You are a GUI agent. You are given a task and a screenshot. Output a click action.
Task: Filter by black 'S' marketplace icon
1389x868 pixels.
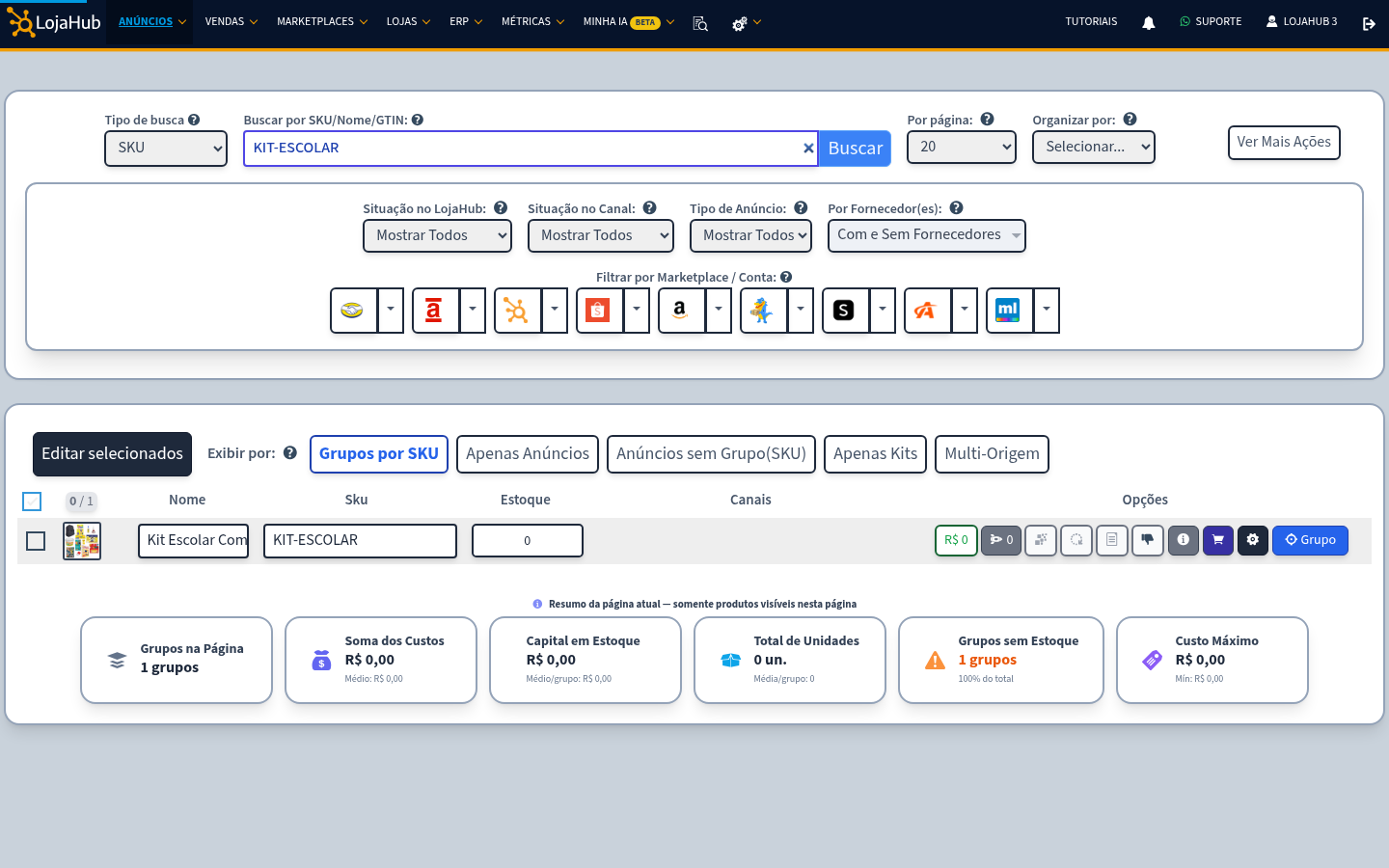click(x=845, y=311)
